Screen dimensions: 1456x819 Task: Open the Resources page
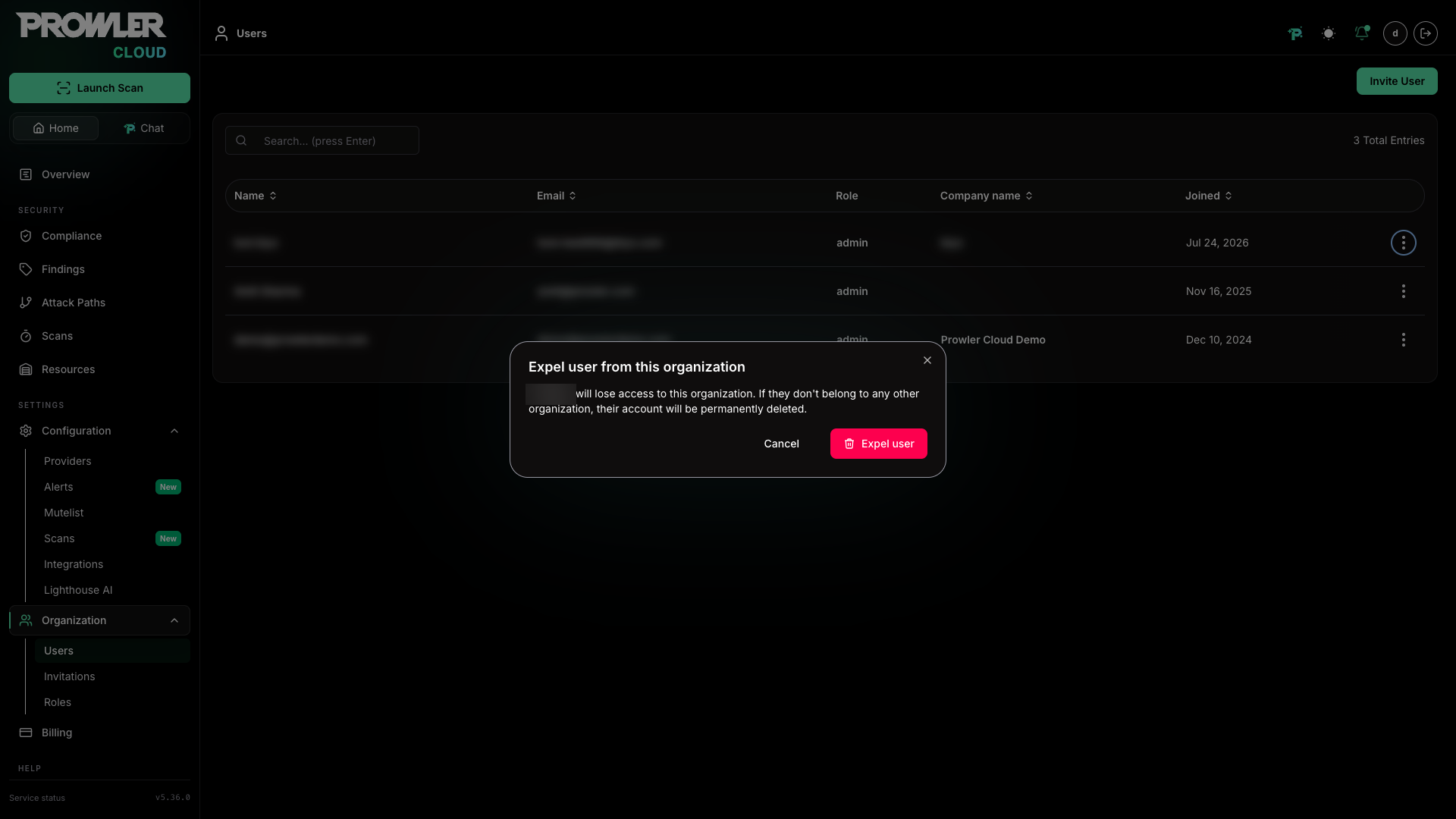99,369
